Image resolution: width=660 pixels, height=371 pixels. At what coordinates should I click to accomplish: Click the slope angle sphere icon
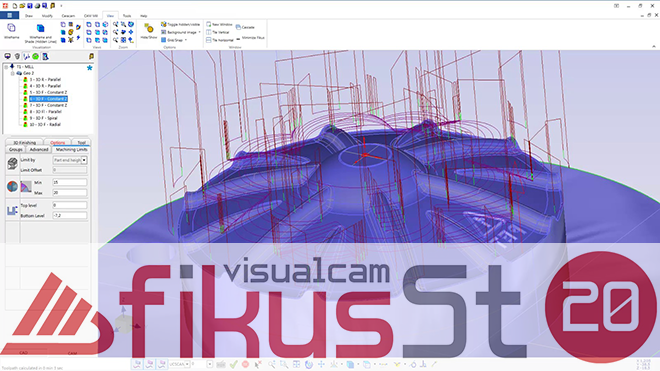coord(12,186)
